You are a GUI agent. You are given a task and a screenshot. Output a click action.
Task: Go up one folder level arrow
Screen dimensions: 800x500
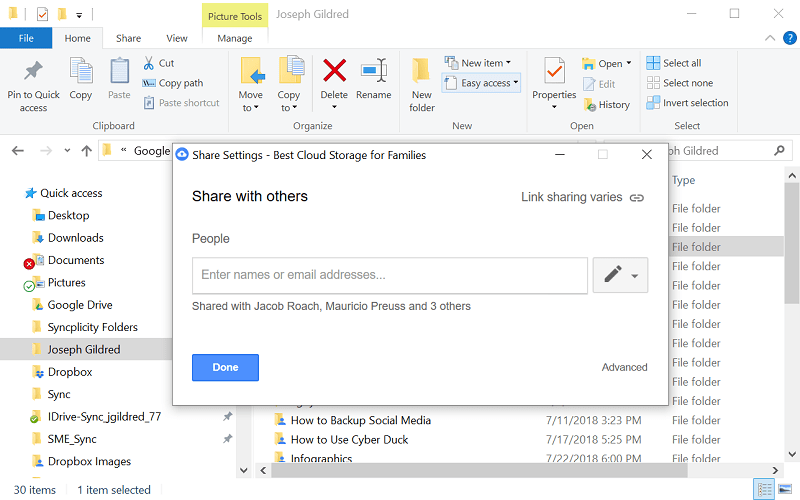(86, 151)
